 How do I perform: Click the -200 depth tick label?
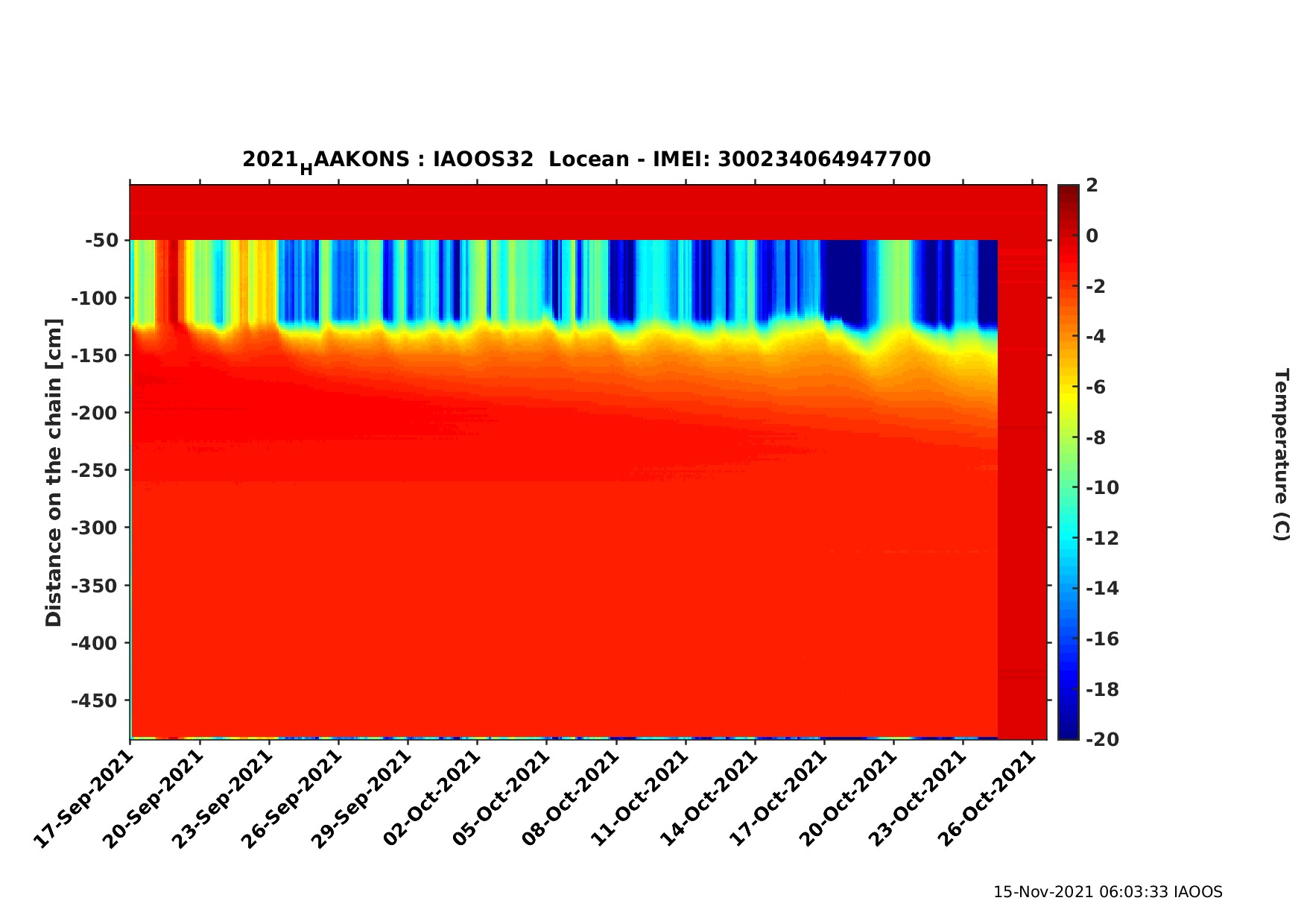coord(95,413)
